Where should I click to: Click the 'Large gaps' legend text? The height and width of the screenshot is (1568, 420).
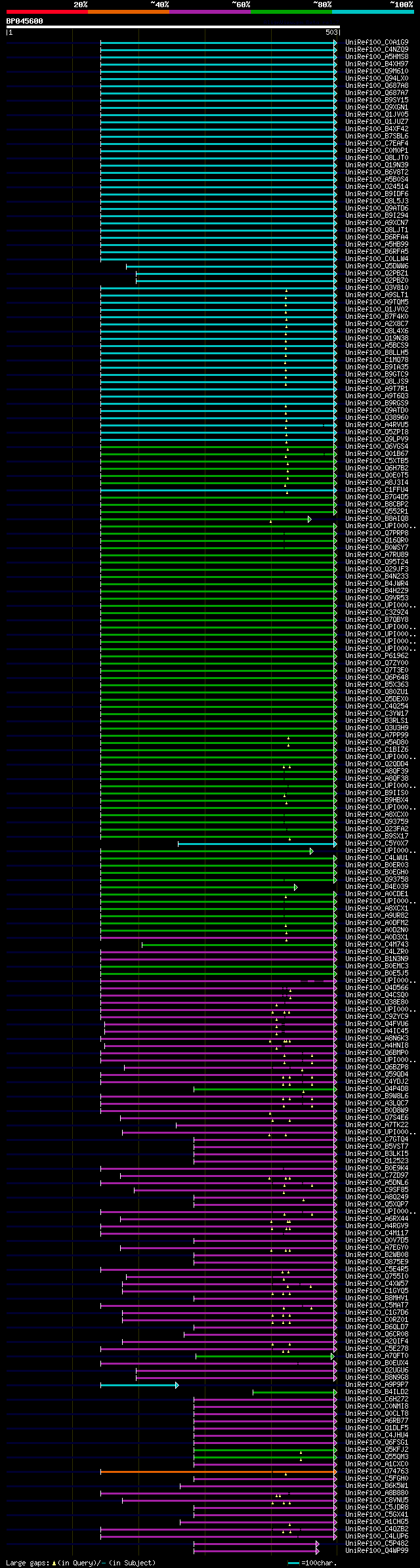(x=28, y=1563)
